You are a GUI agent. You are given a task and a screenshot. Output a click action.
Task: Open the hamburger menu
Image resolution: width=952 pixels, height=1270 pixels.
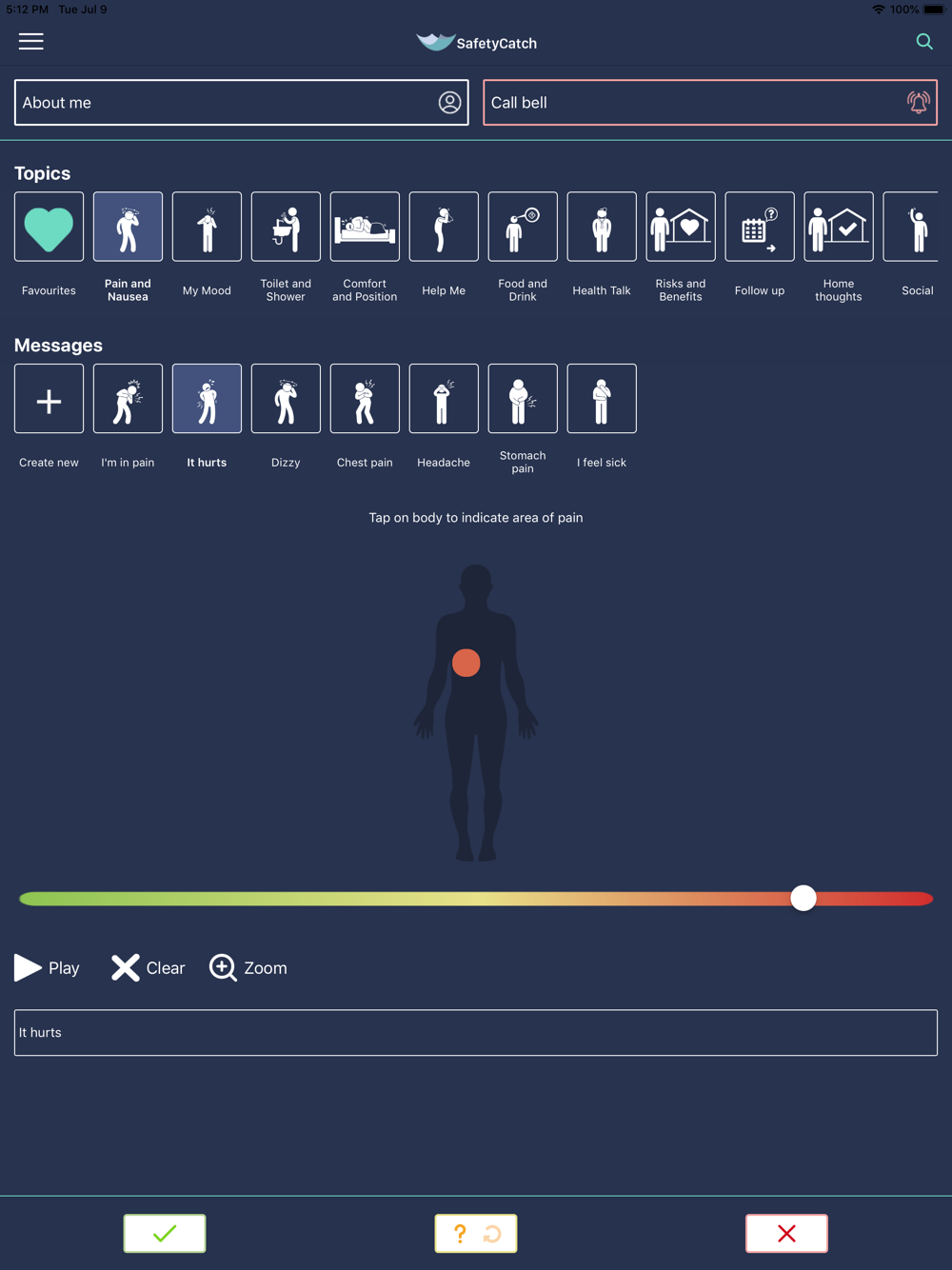(31, 41)
